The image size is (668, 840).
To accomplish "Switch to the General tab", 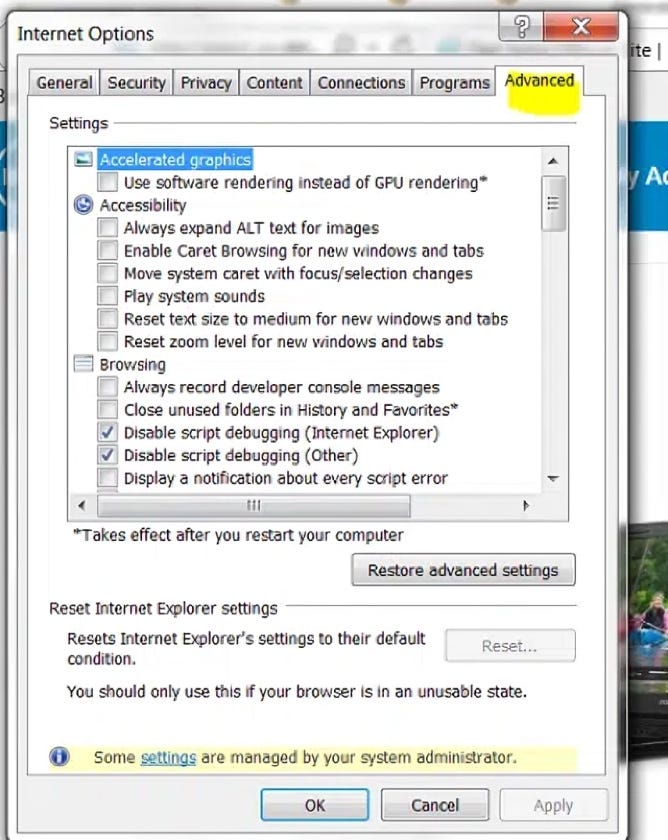I will tap(64, 82).
